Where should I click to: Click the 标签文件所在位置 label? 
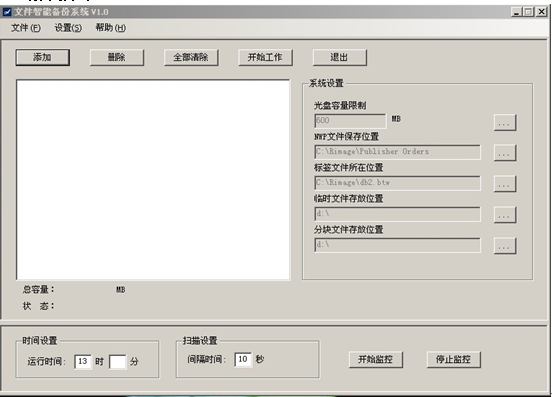pyautogui.click(x=349, y=168)
